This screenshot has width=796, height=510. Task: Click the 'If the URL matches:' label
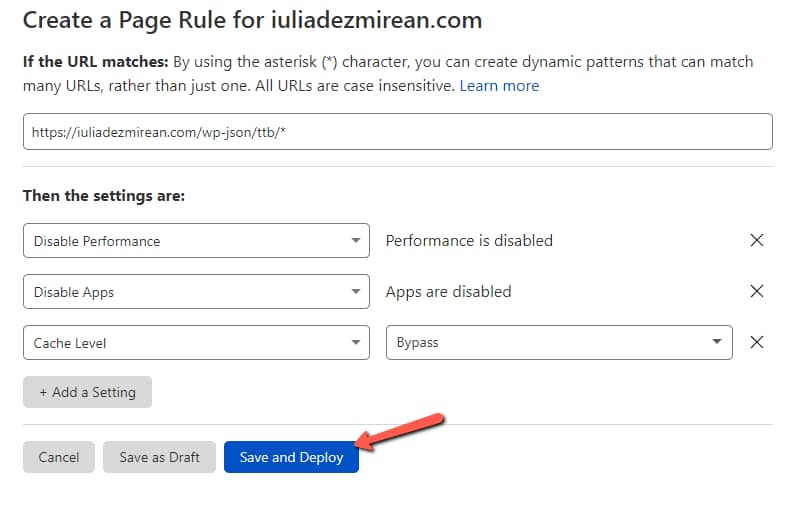pyautogui.click(x=95, y=62)
